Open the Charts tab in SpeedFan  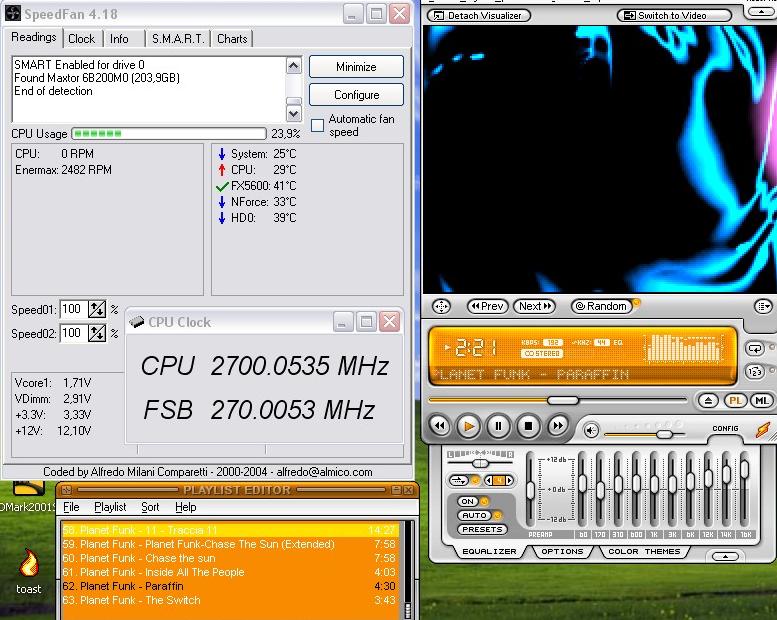pyautogui.click(x=232, y=39)
